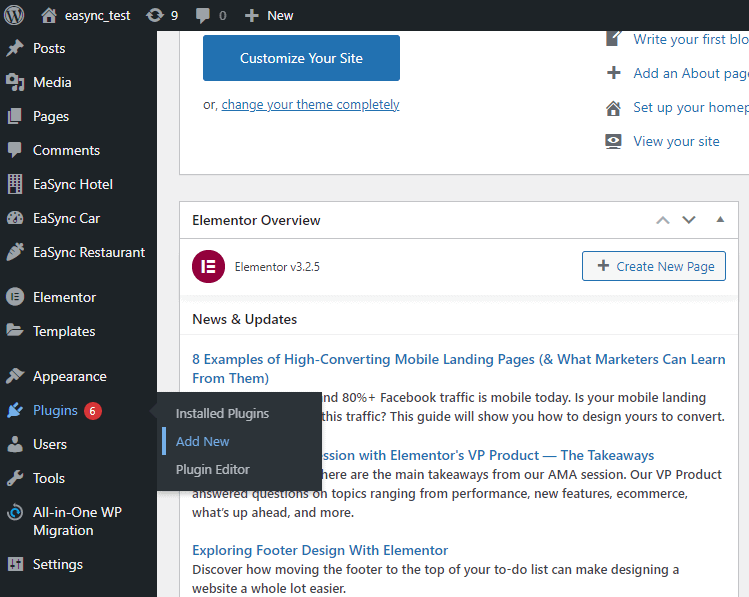Click the News & Updates heading
This screenshot has height=597, width=749.
245,319
